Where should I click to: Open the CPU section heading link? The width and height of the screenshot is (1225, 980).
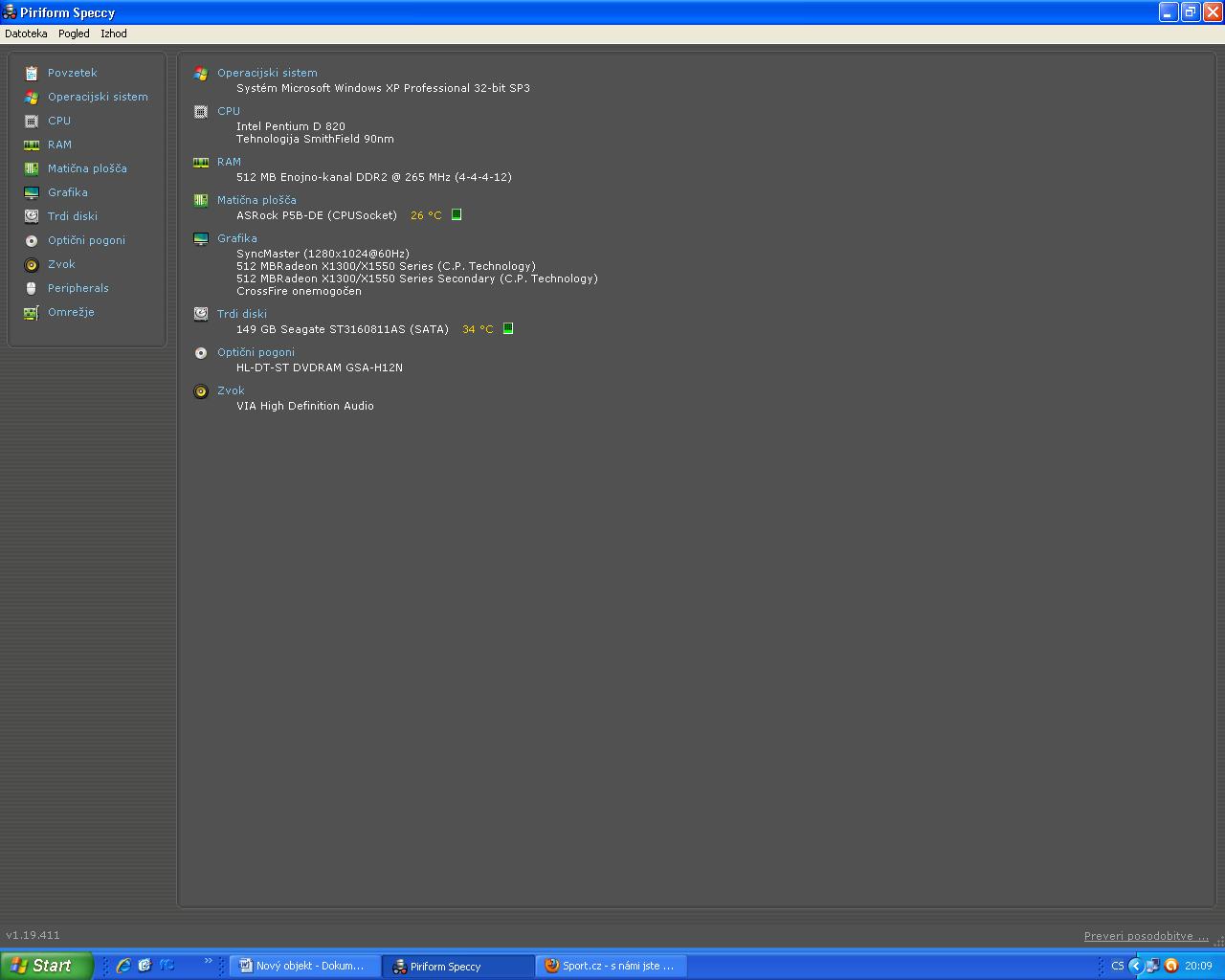(x=229, y=111)
